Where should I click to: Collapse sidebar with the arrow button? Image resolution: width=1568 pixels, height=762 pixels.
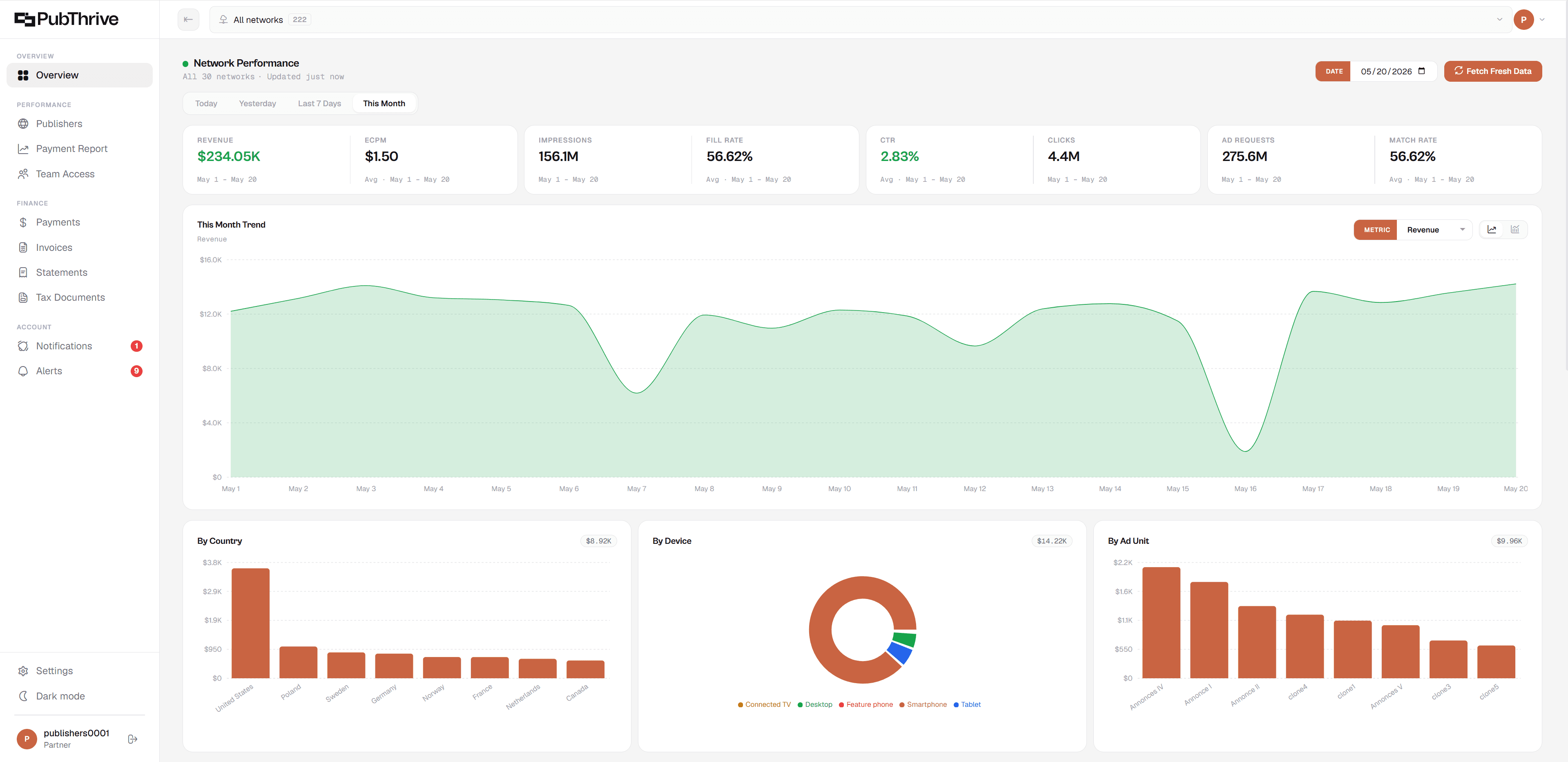tap(189, 20)
